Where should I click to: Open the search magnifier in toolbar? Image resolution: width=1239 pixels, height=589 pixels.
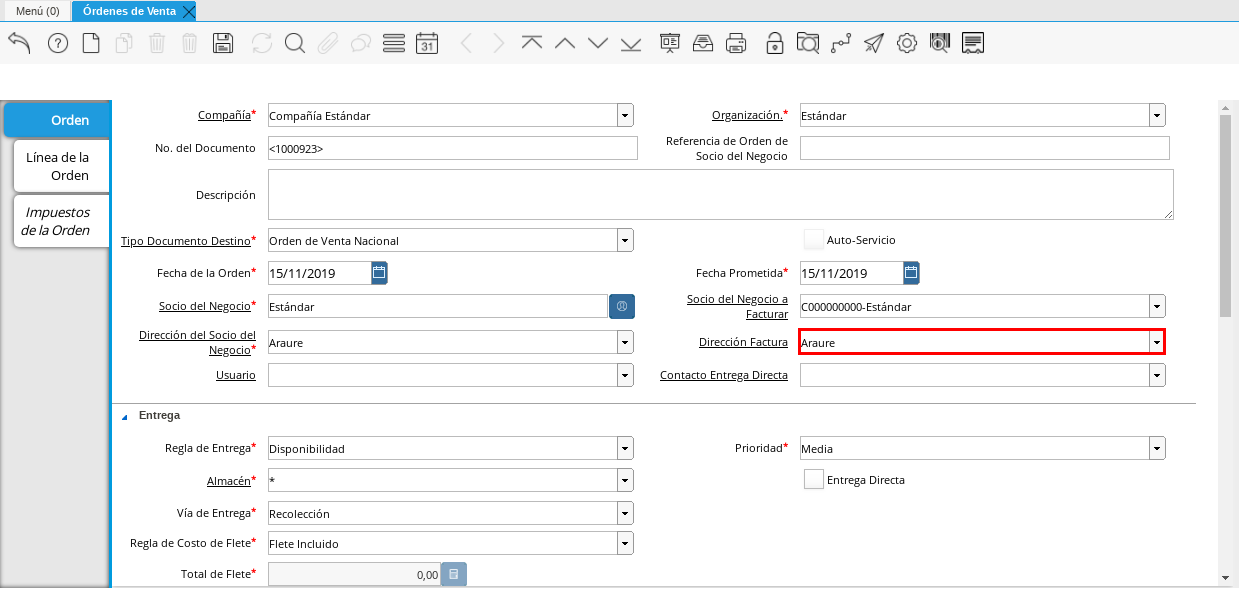pyautogui.click(x=294, y=43)
